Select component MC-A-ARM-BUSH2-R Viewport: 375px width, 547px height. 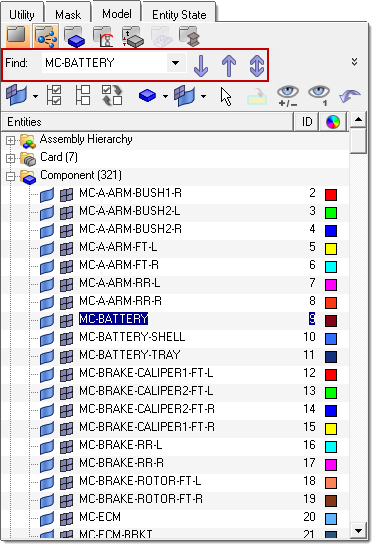pyautogui.click(x=130, y=229)
